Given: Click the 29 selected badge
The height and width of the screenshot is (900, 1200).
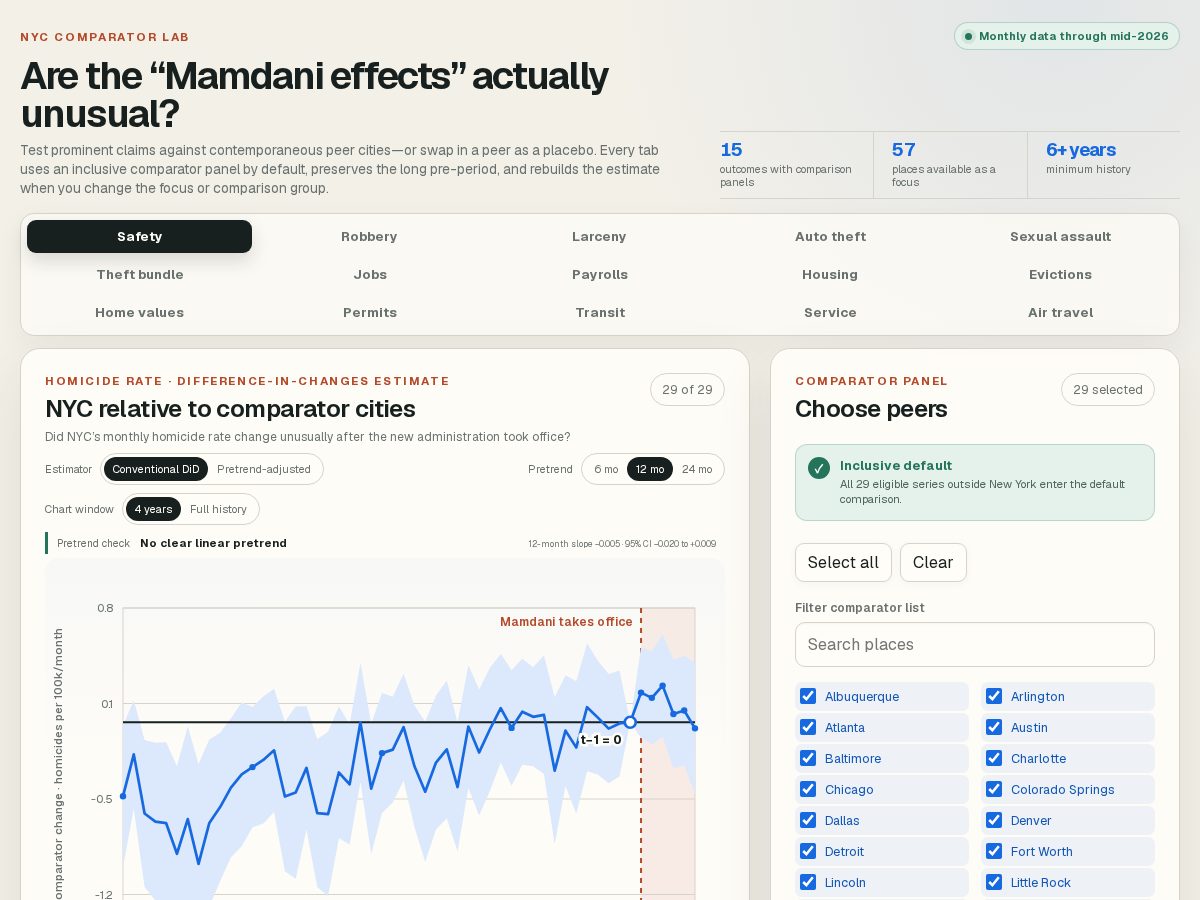Looking at the screenshot, I should click(1108, 390).
